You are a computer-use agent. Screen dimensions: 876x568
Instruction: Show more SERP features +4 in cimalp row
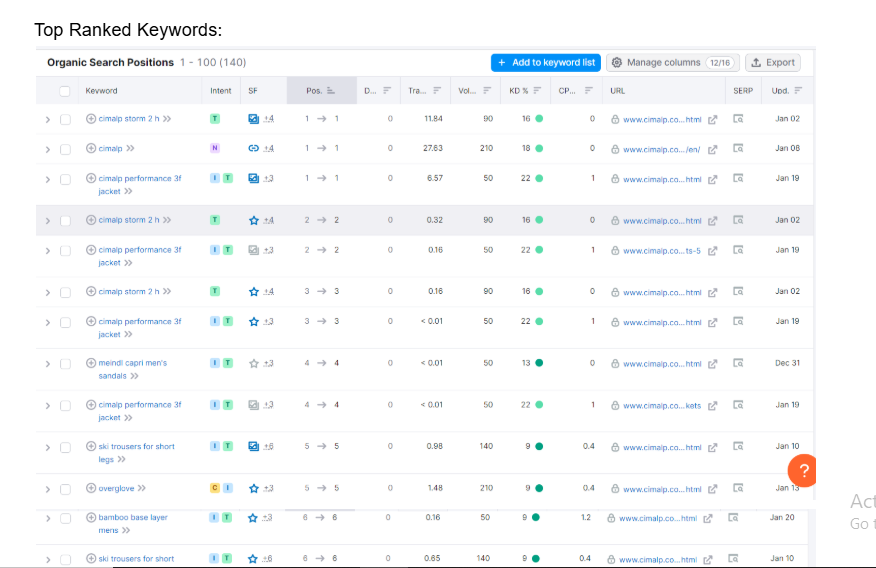269,149
